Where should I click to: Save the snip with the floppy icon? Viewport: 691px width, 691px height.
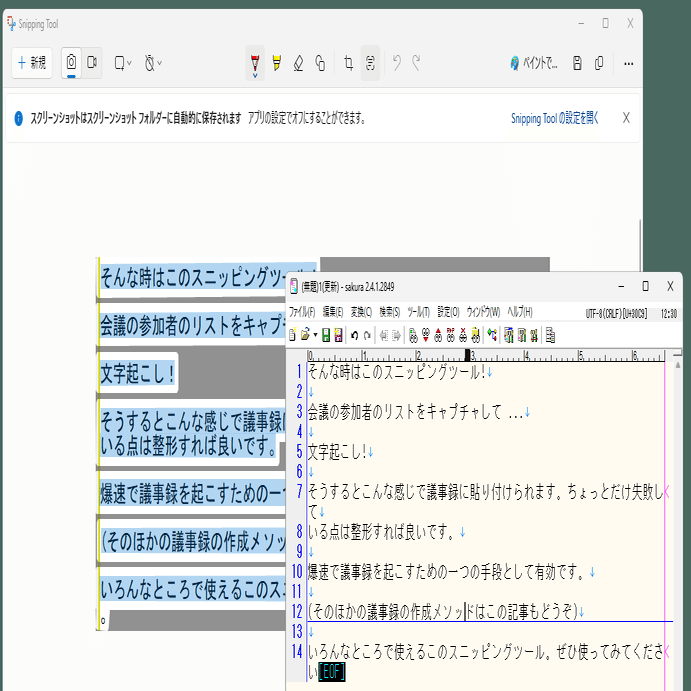point(577,63)
